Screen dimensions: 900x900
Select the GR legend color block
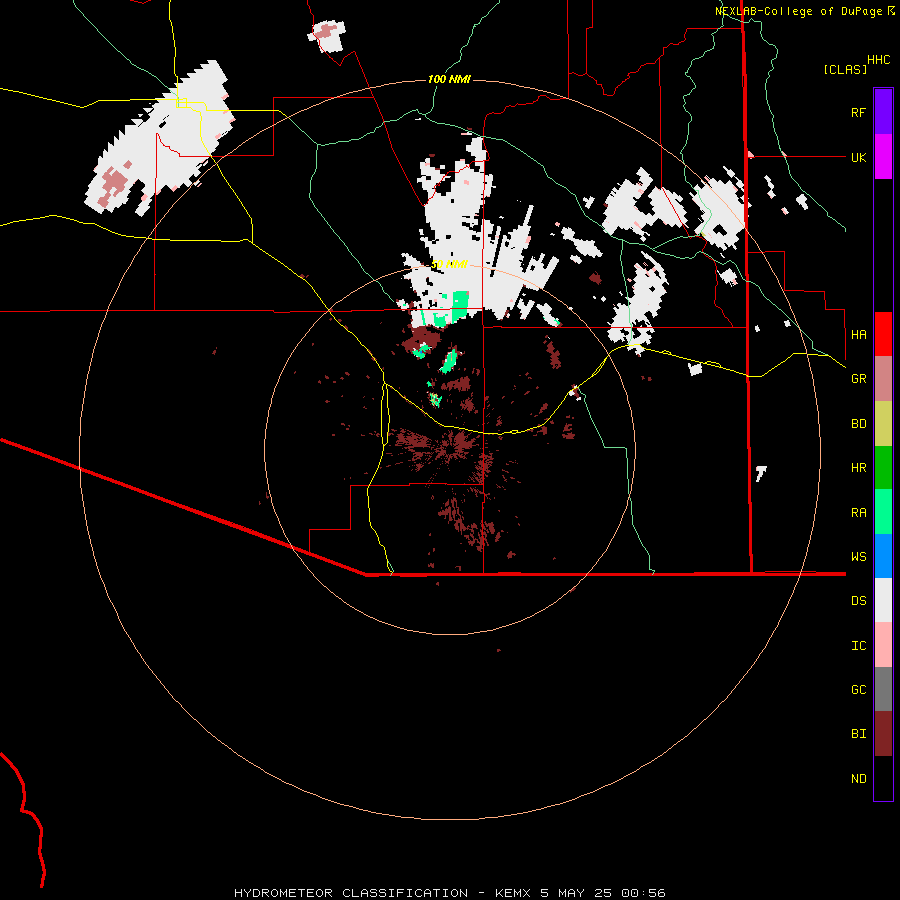point(883,379)
